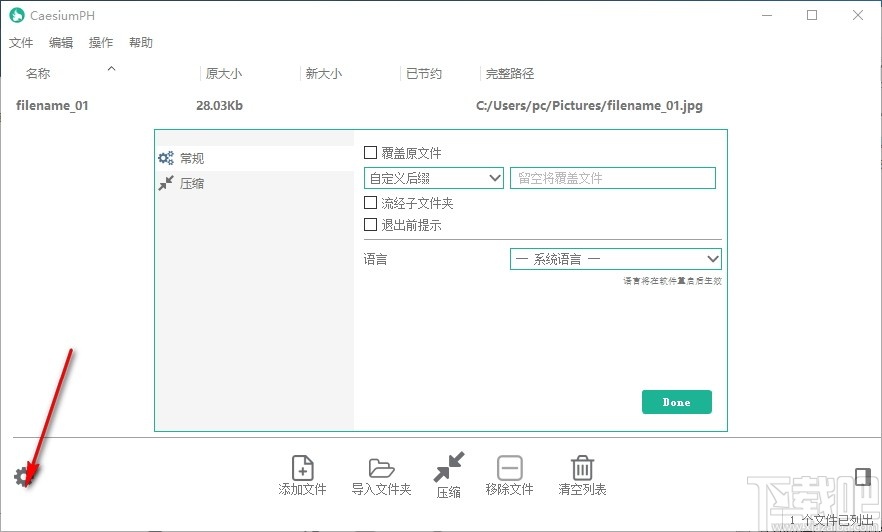The image size is (882, 532).
Task: Click the 已节约 column header
Action: coord(424,74)
